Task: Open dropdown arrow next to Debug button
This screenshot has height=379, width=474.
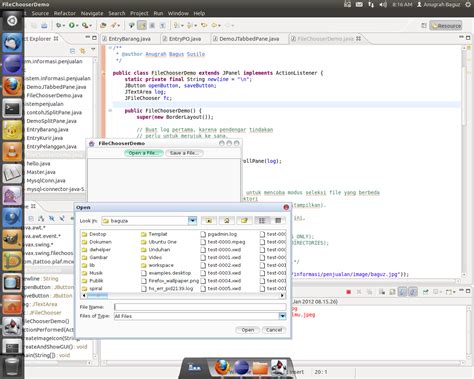Action: (x=64, y=26)
